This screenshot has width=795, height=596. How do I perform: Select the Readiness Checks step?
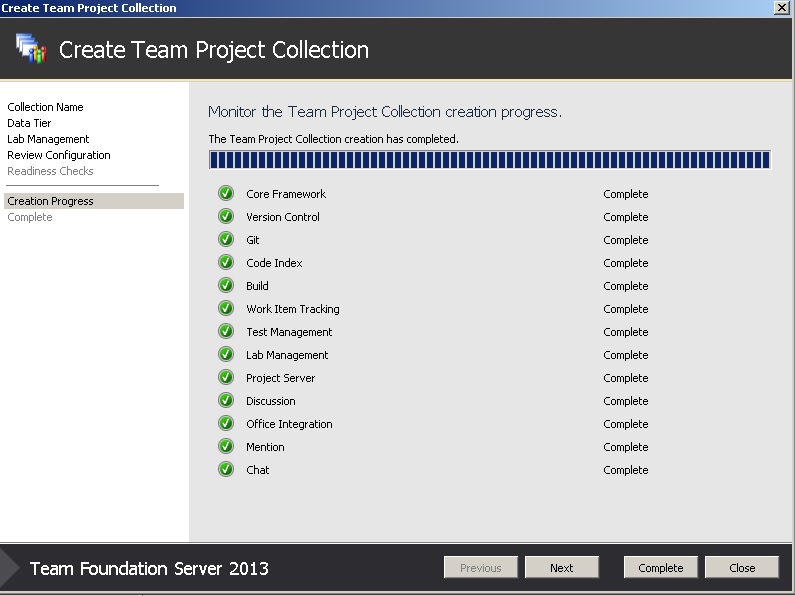tap(50, 171)
